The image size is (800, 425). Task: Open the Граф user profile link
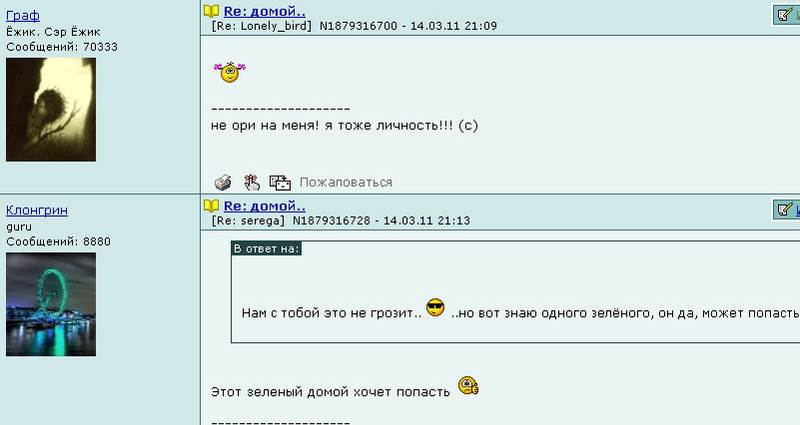pyautogui.click(x=23, y=15)
